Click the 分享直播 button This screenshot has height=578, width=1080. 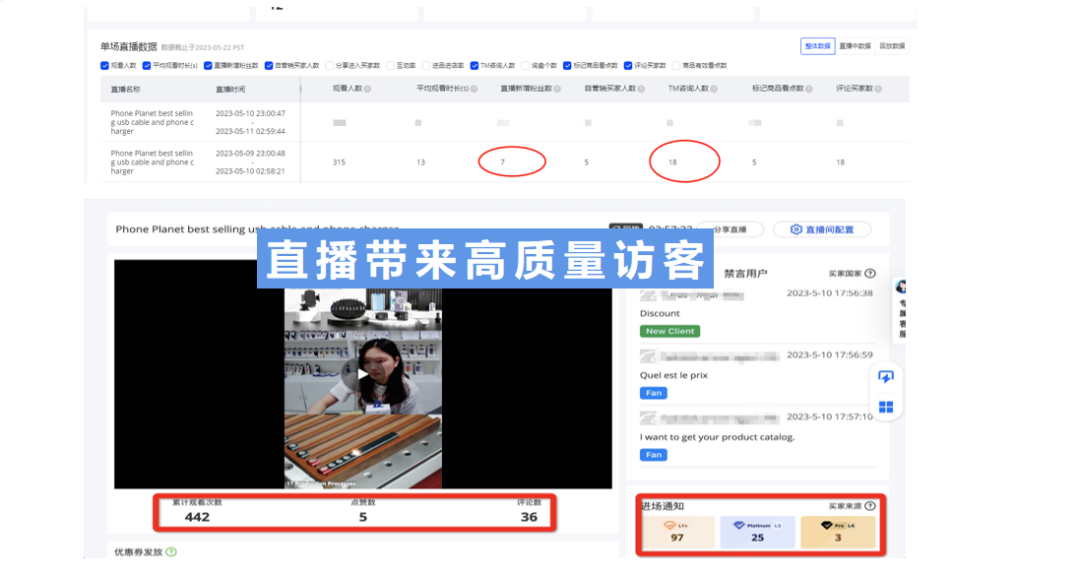point(730,229)
